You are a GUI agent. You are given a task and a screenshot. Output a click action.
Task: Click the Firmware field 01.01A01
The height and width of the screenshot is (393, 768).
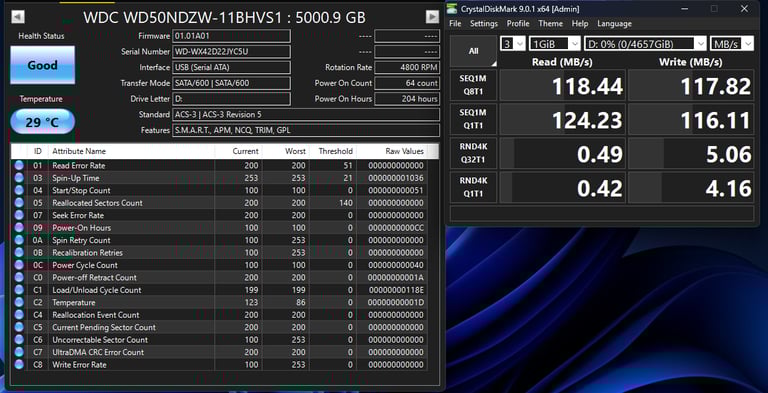pos(231,36)
